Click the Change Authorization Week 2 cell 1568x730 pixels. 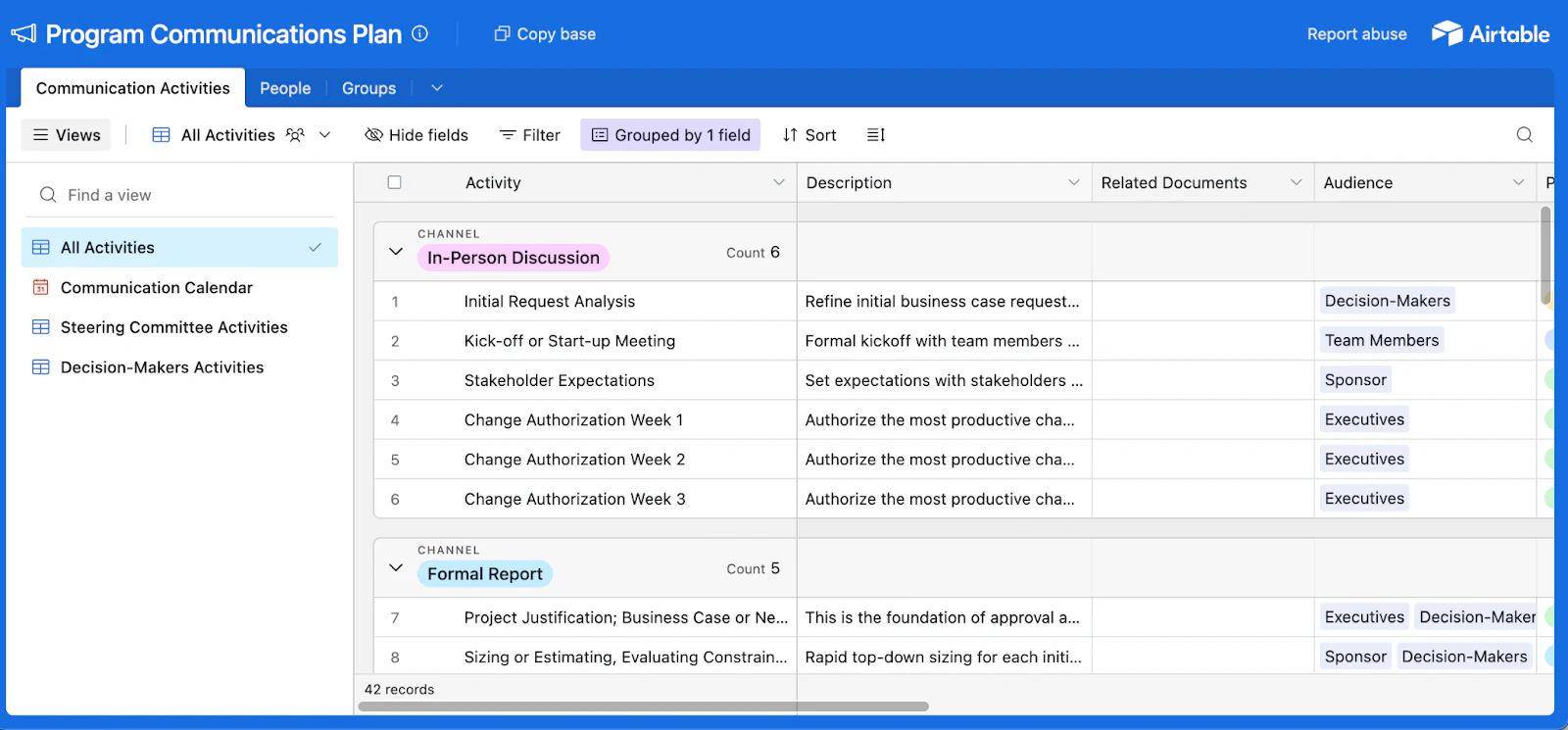coord(585,460)
